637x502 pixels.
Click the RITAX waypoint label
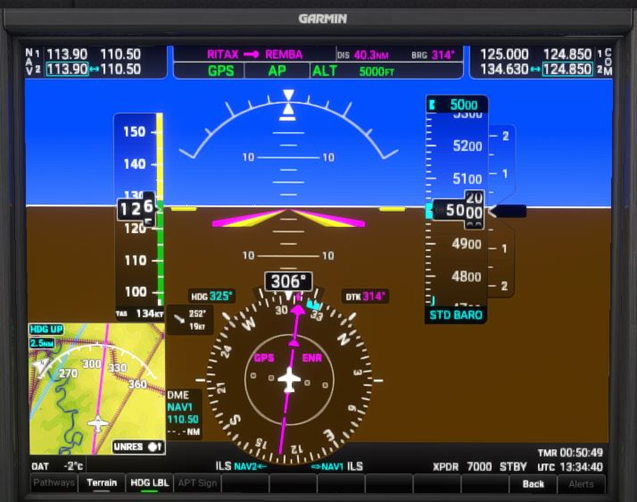(223, 54)
